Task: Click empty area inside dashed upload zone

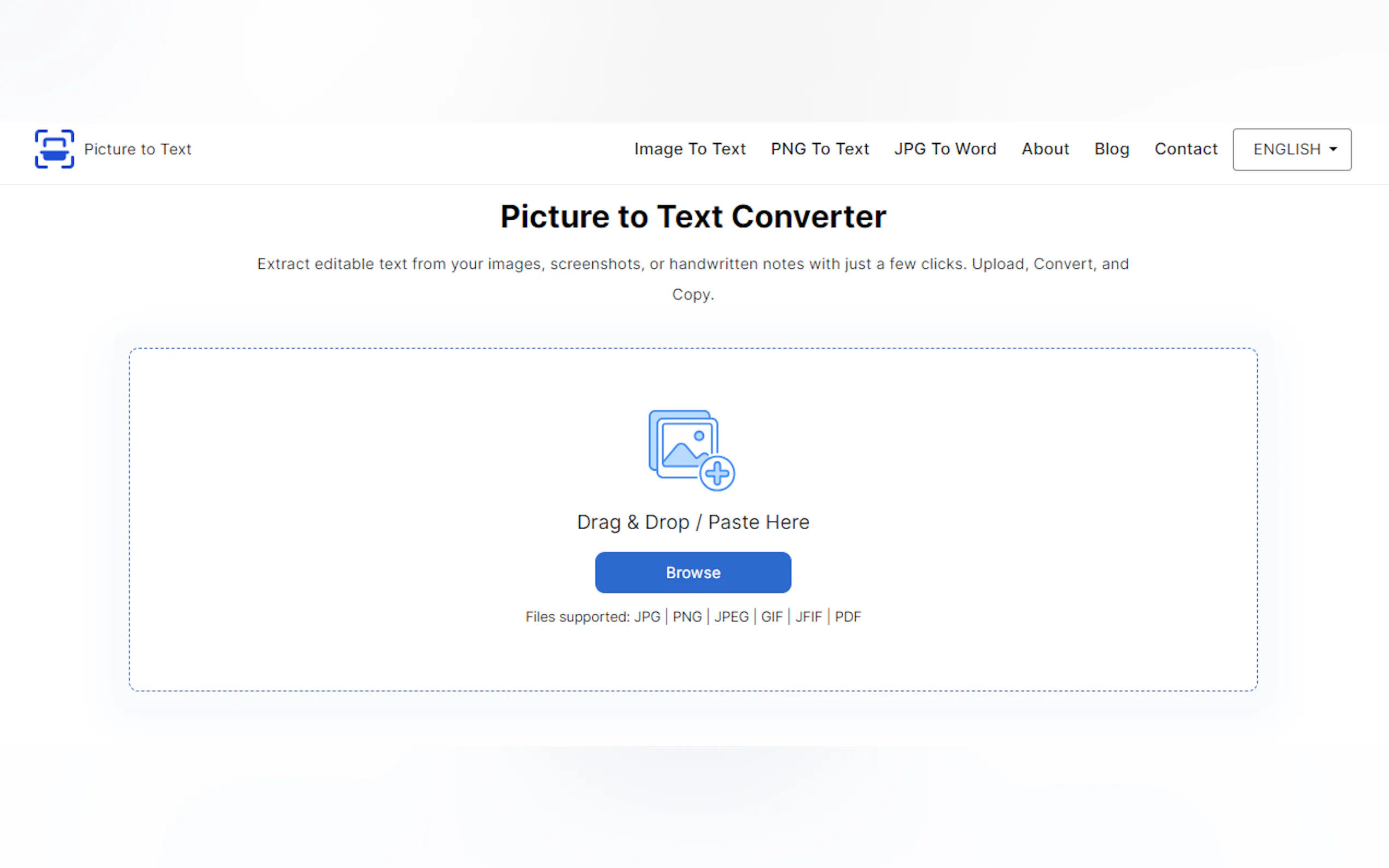Action: point(345,517)
